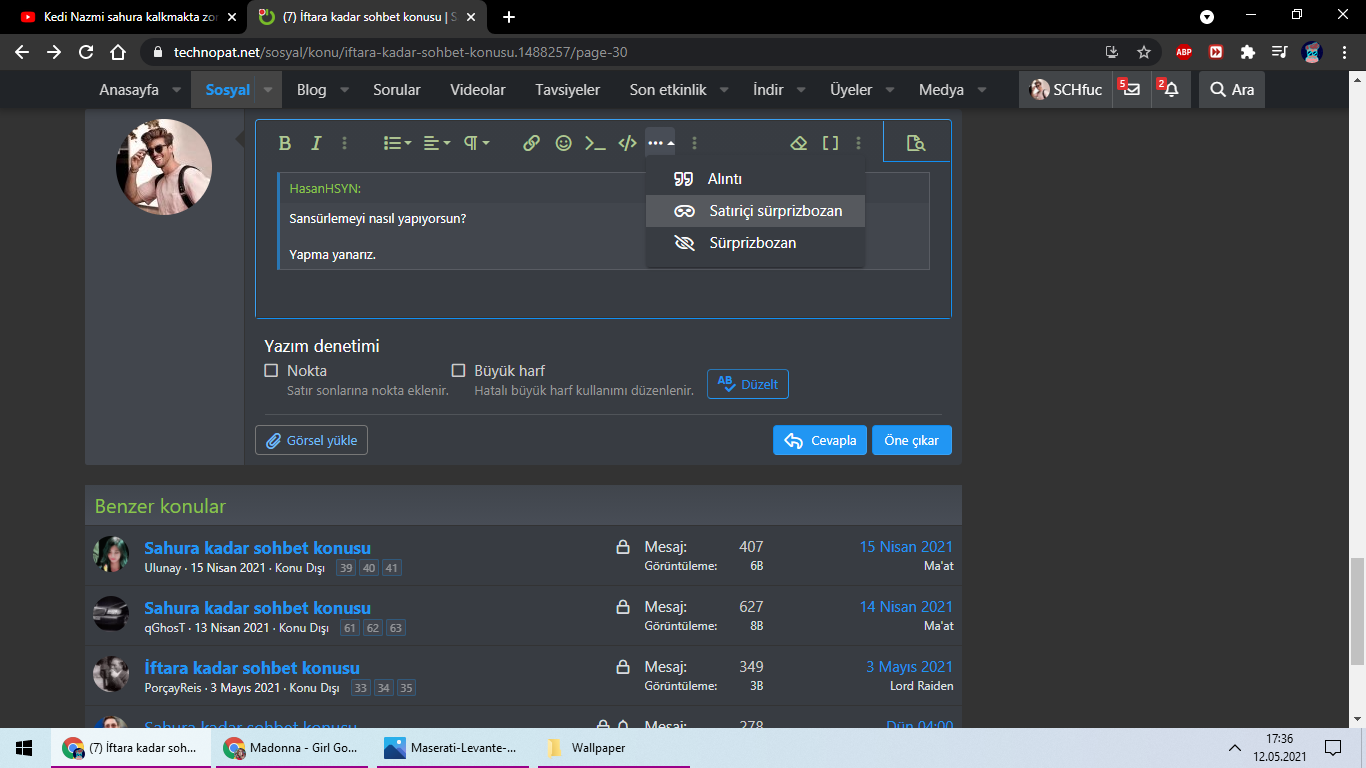Go to the browser home page
This screenshot has height=768, width=1366.
[118, 52]
